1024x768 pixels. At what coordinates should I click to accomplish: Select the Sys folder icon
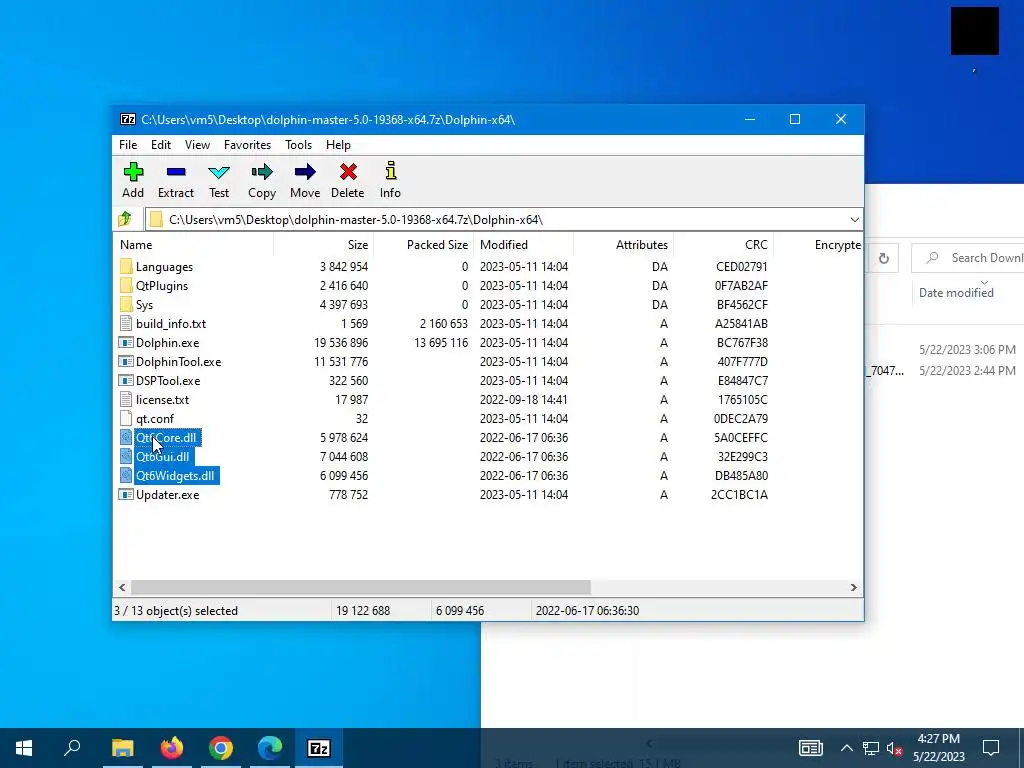(x=126, y=304)
